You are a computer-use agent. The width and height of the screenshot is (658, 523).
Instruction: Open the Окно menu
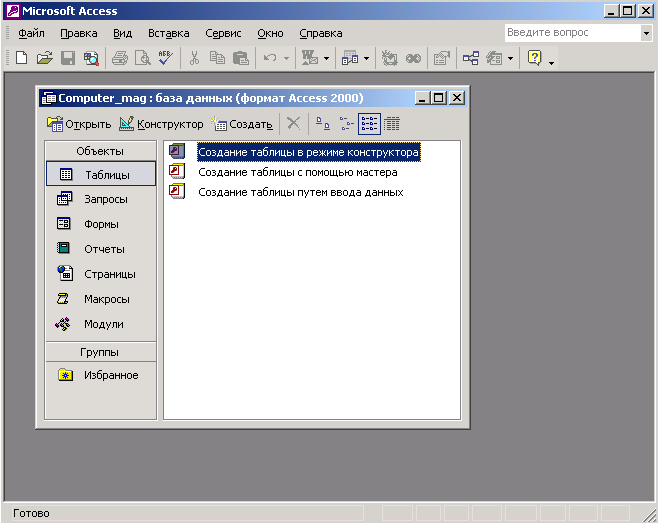(x=270, y=33)
